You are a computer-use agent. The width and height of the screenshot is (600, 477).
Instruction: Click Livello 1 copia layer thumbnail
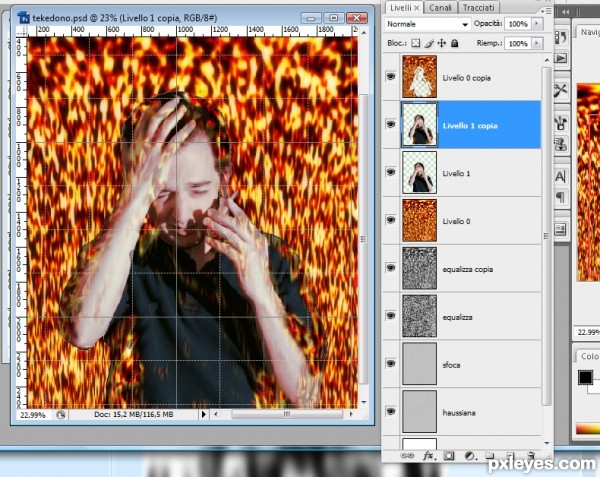(419, 125)
